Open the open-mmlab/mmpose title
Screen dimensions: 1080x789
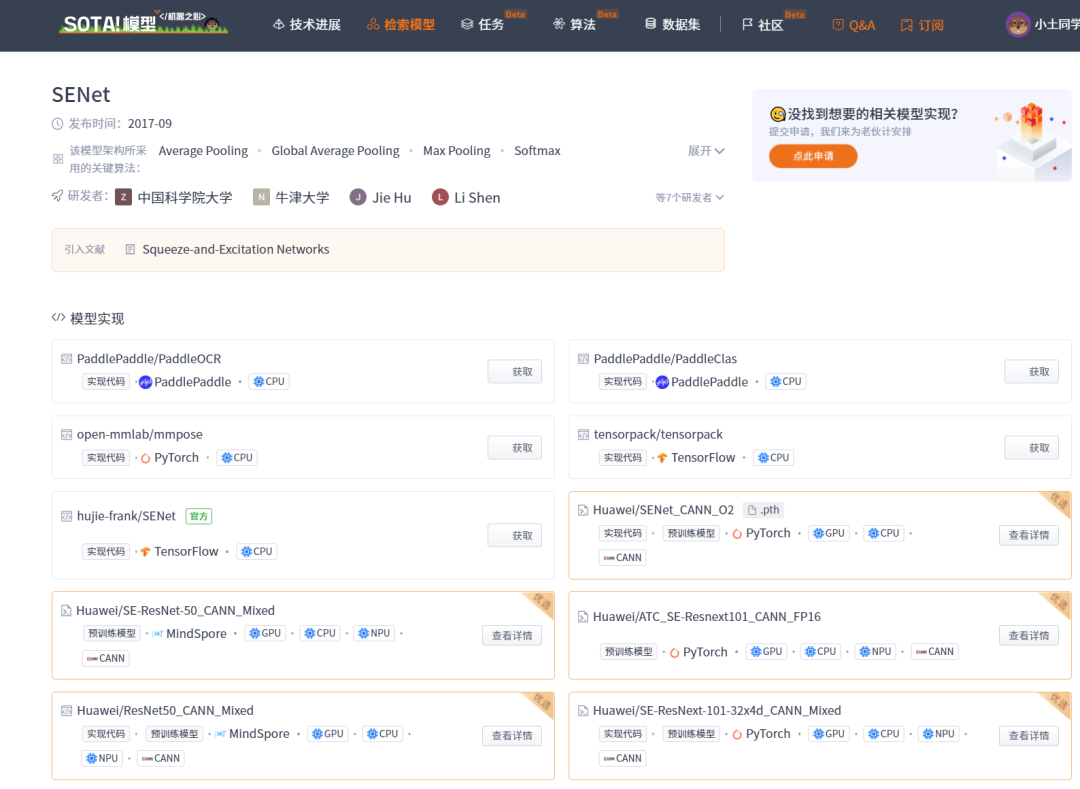click(x=140, y=434)
